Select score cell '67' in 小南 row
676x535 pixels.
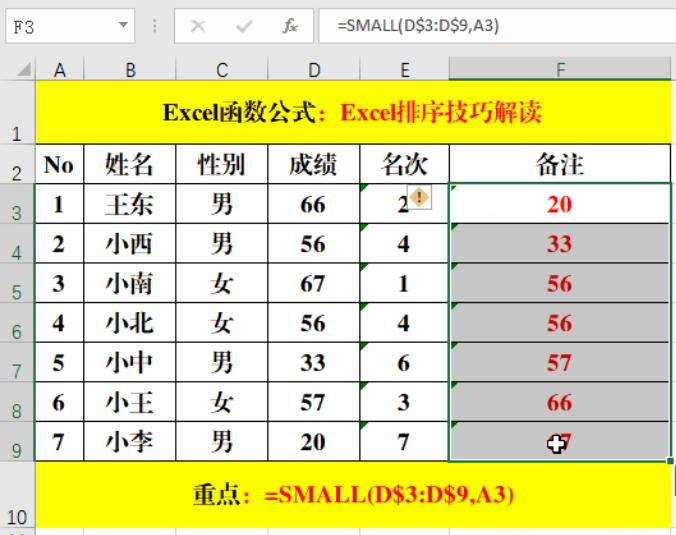click(x=313, y=283)
